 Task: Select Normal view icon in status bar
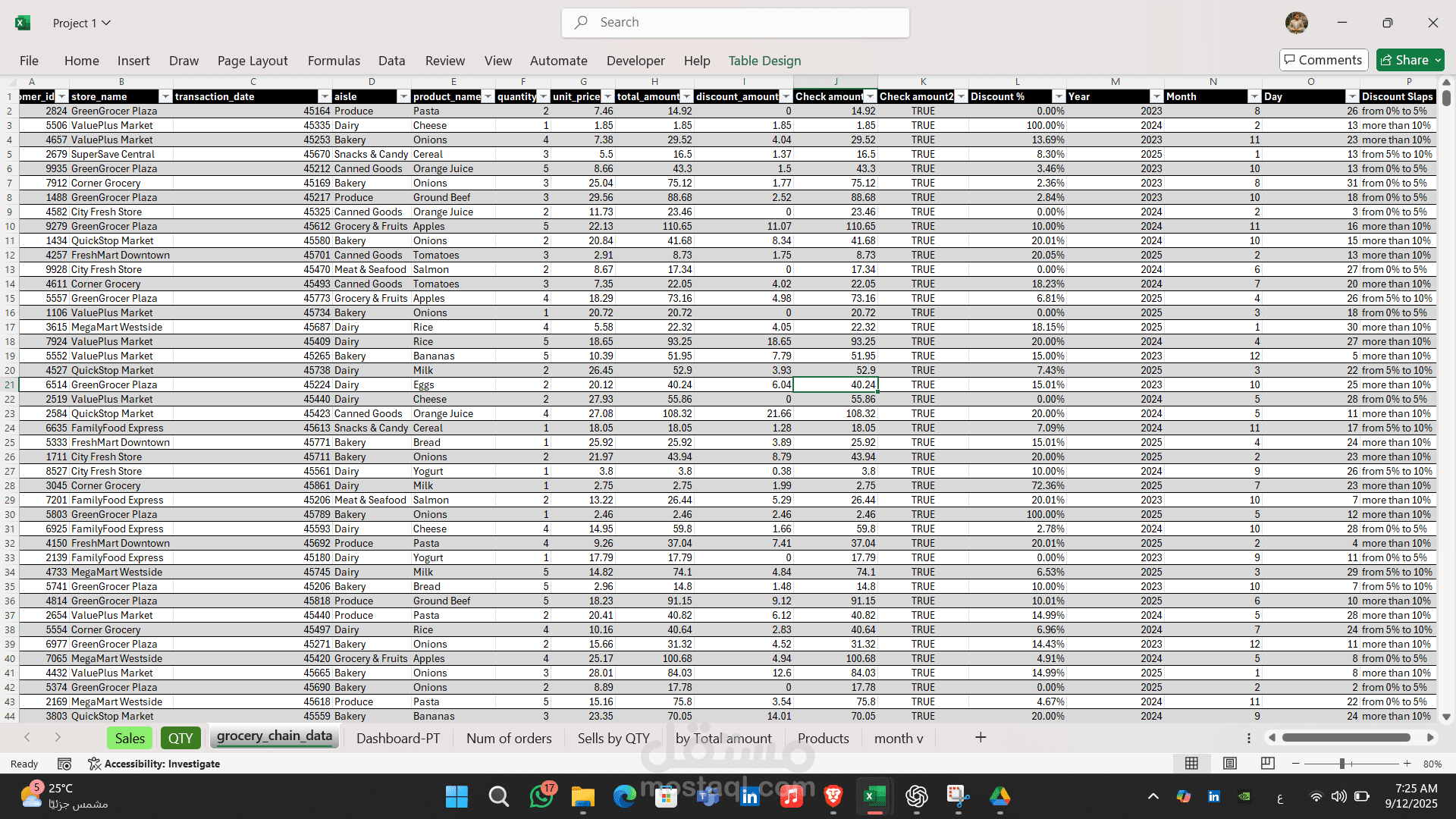(1192, 764)
